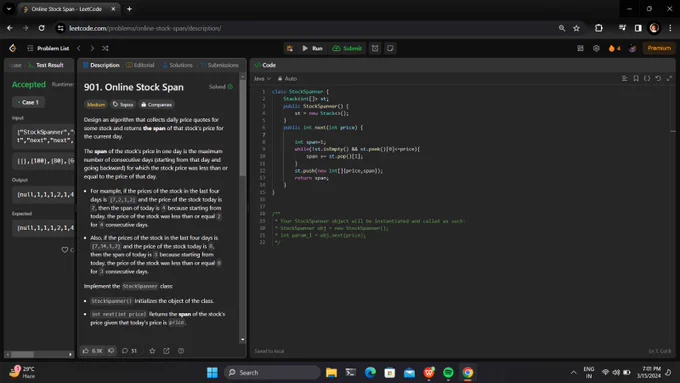Screen dimensions: 680x383
Task: Click the Medium difficulty badge
Action: pyautogui.click(x=96, y=105)
